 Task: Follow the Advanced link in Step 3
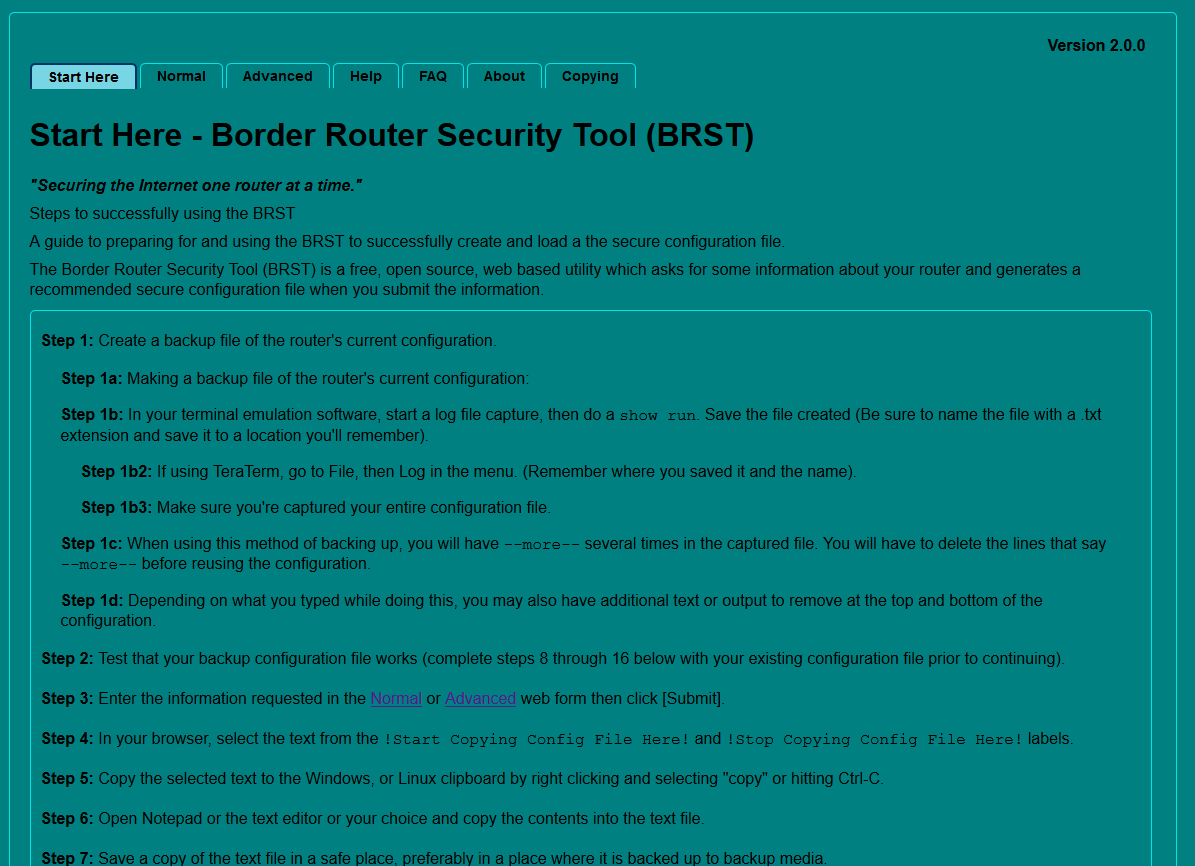tap(480, 699)
